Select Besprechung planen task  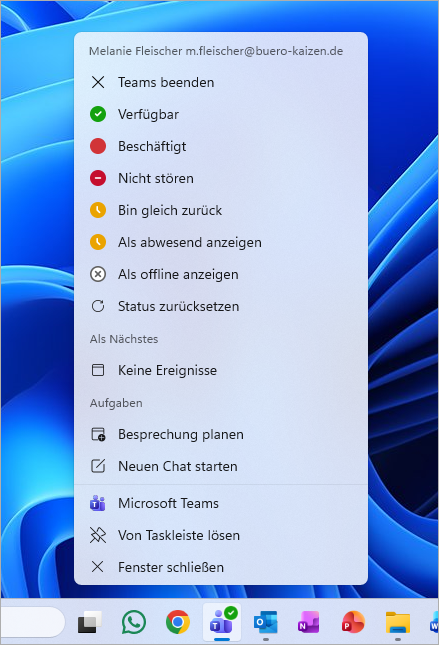[x=221, y=434]
